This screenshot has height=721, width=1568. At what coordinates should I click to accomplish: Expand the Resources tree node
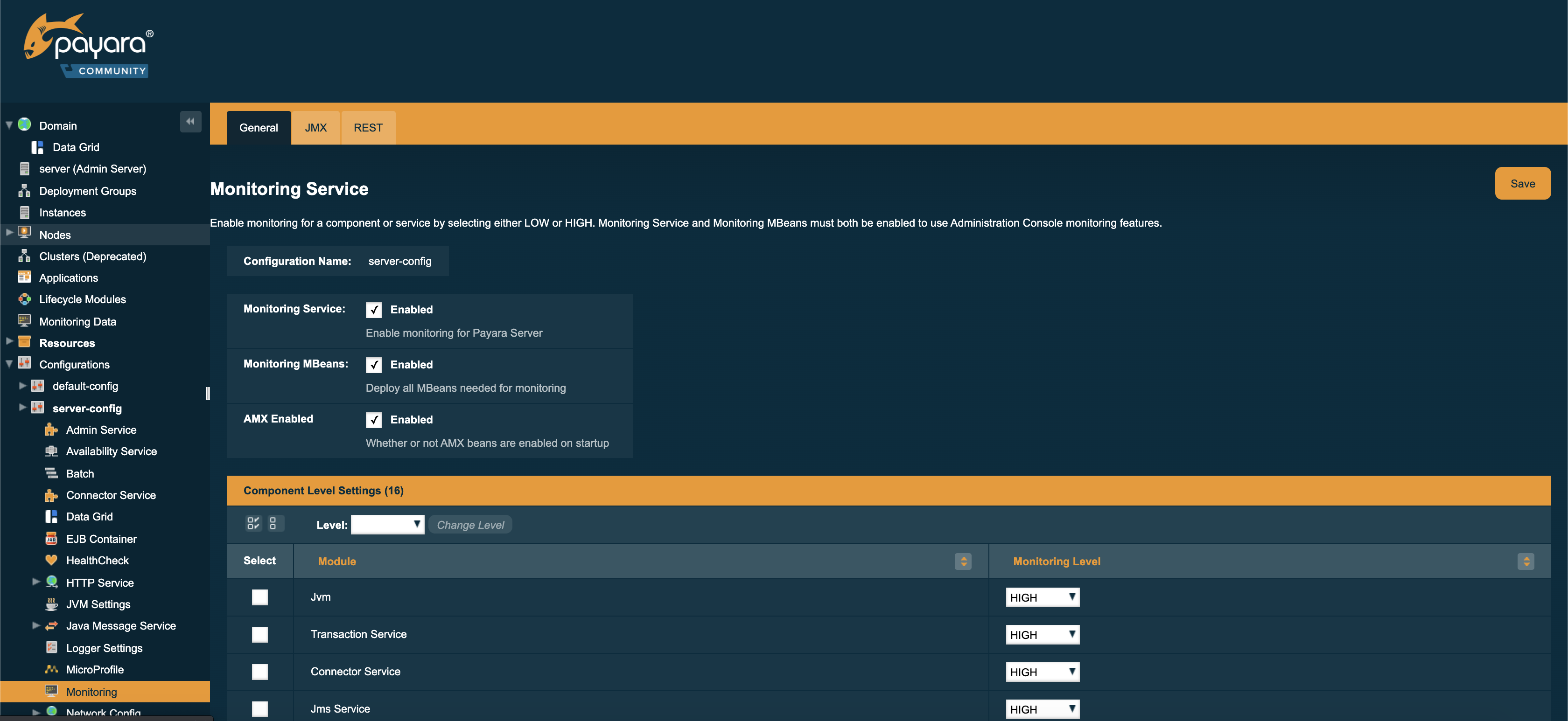click(9, 341)
